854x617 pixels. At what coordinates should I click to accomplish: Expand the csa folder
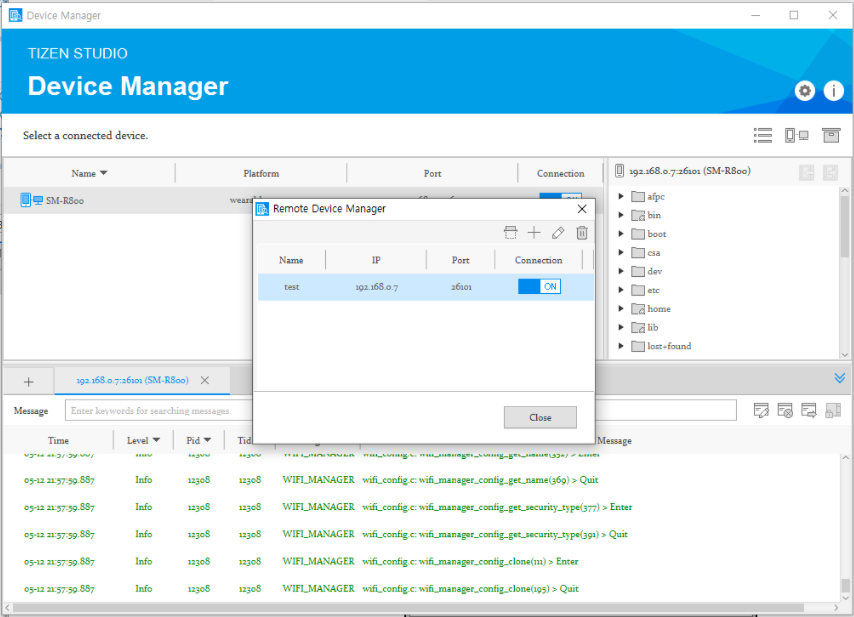(x=621, y=252)
